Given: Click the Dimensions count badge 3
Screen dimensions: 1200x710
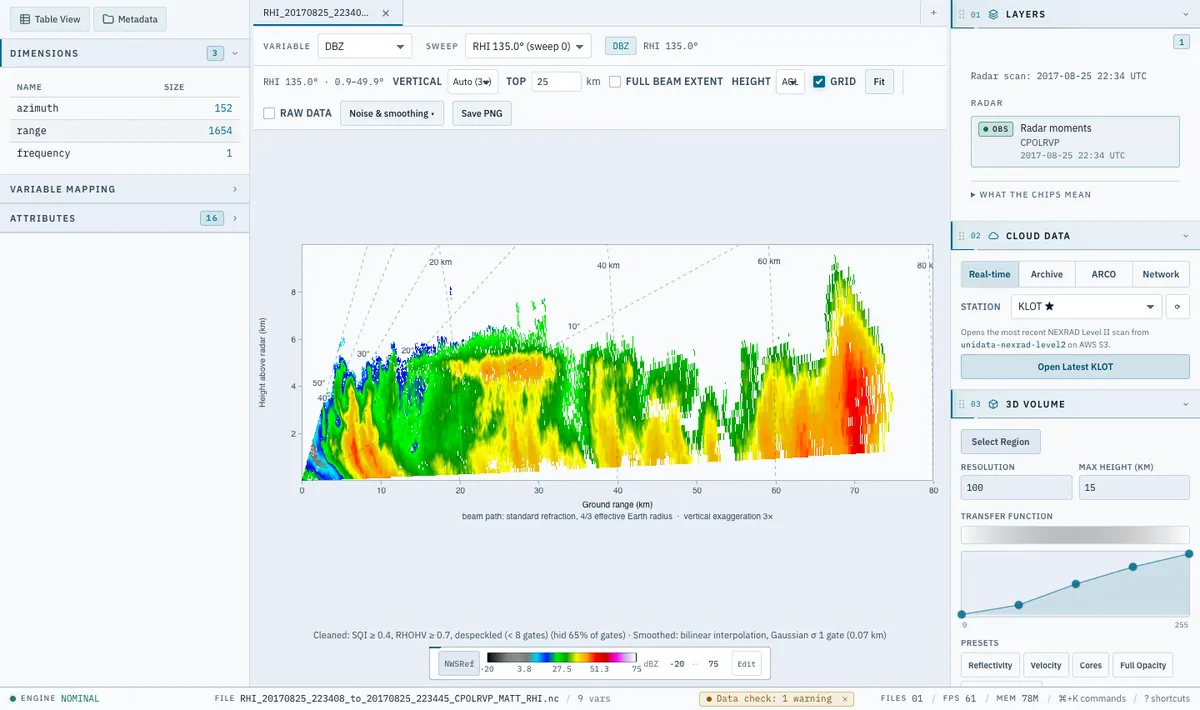Looking at the screenshot, I should 215,53.
